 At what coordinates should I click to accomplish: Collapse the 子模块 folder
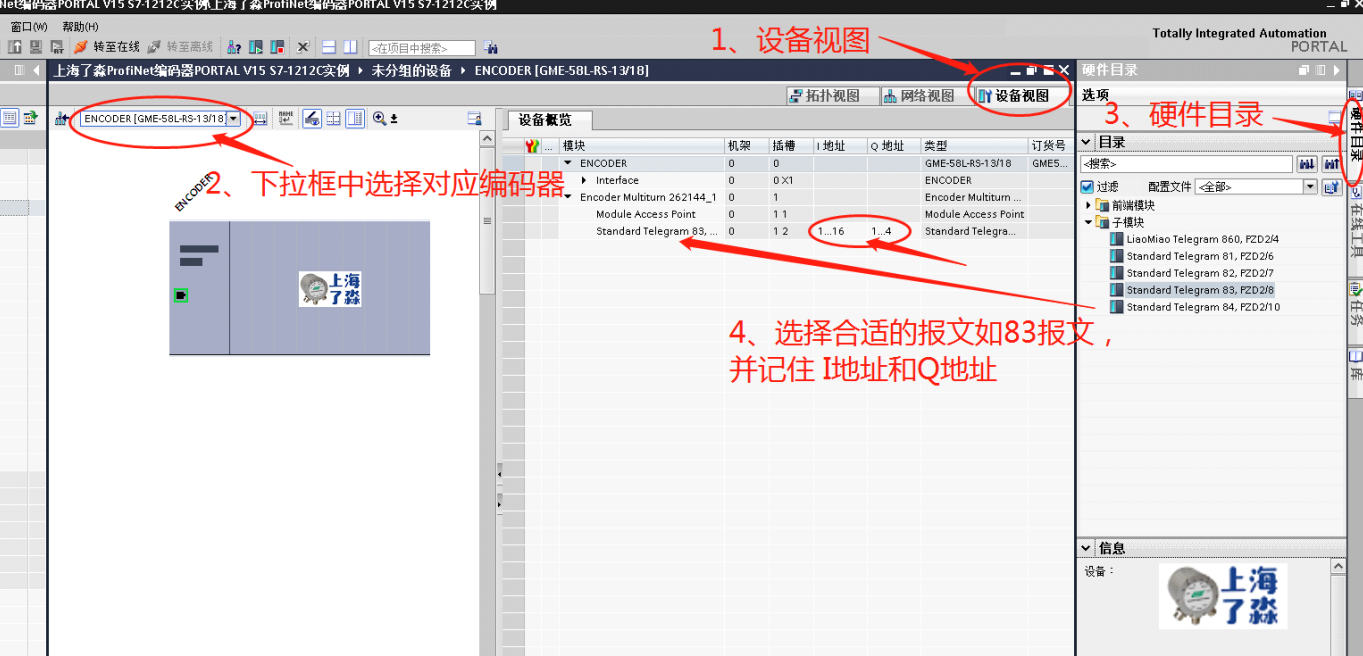pyautogui.click(x=1089, y=222)
